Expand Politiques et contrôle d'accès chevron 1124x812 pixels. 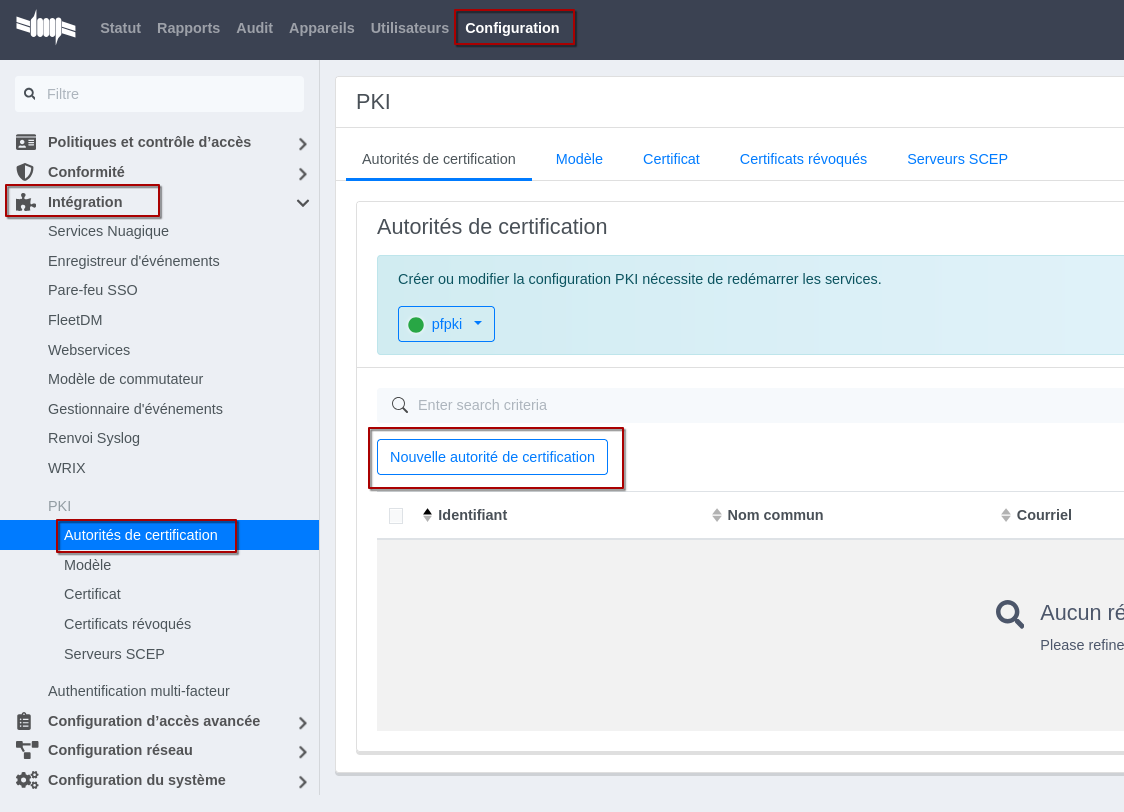[303, 144]
